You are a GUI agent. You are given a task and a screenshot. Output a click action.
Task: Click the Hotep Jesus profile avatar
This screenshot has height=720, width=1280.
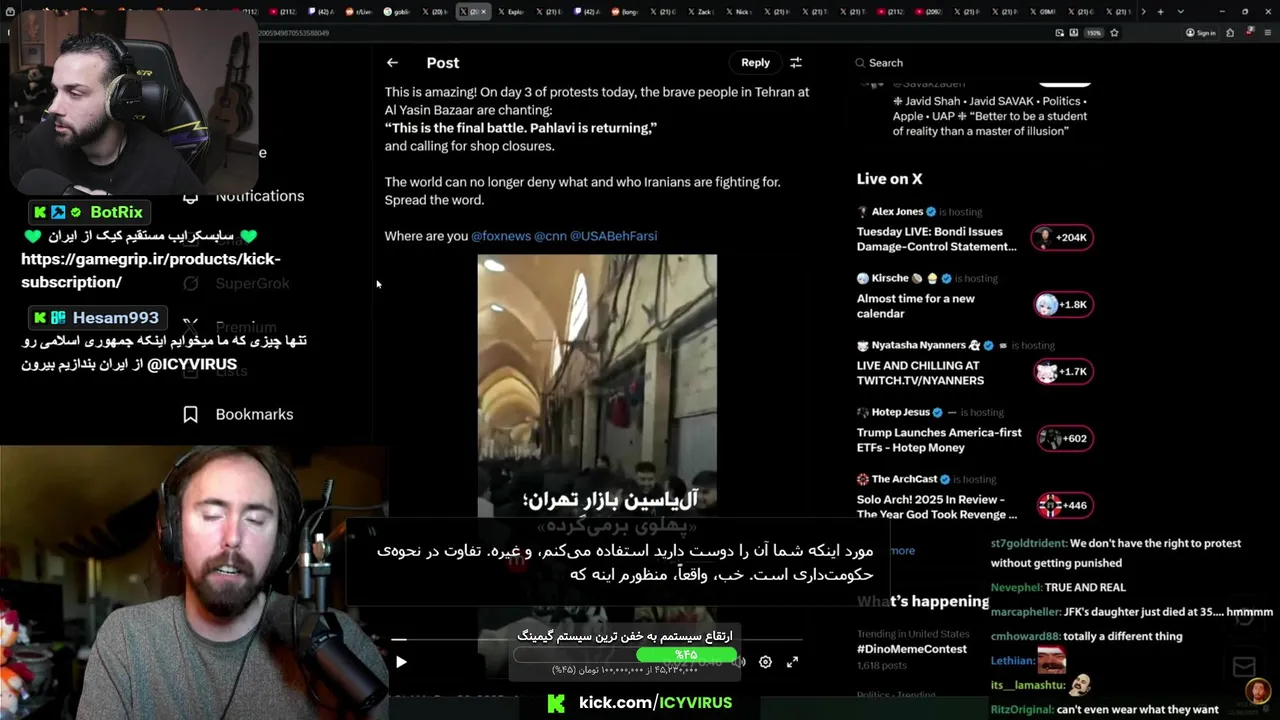coord(862,412)
